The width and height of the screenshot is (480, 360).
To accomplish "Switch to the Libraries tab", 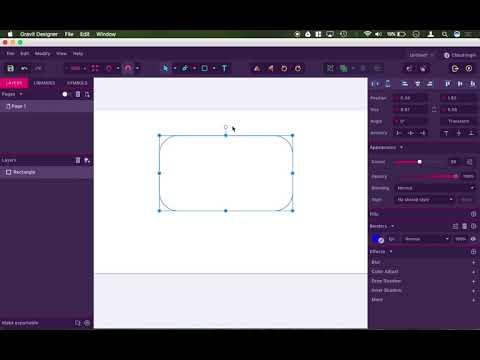I will pos(44,83).
